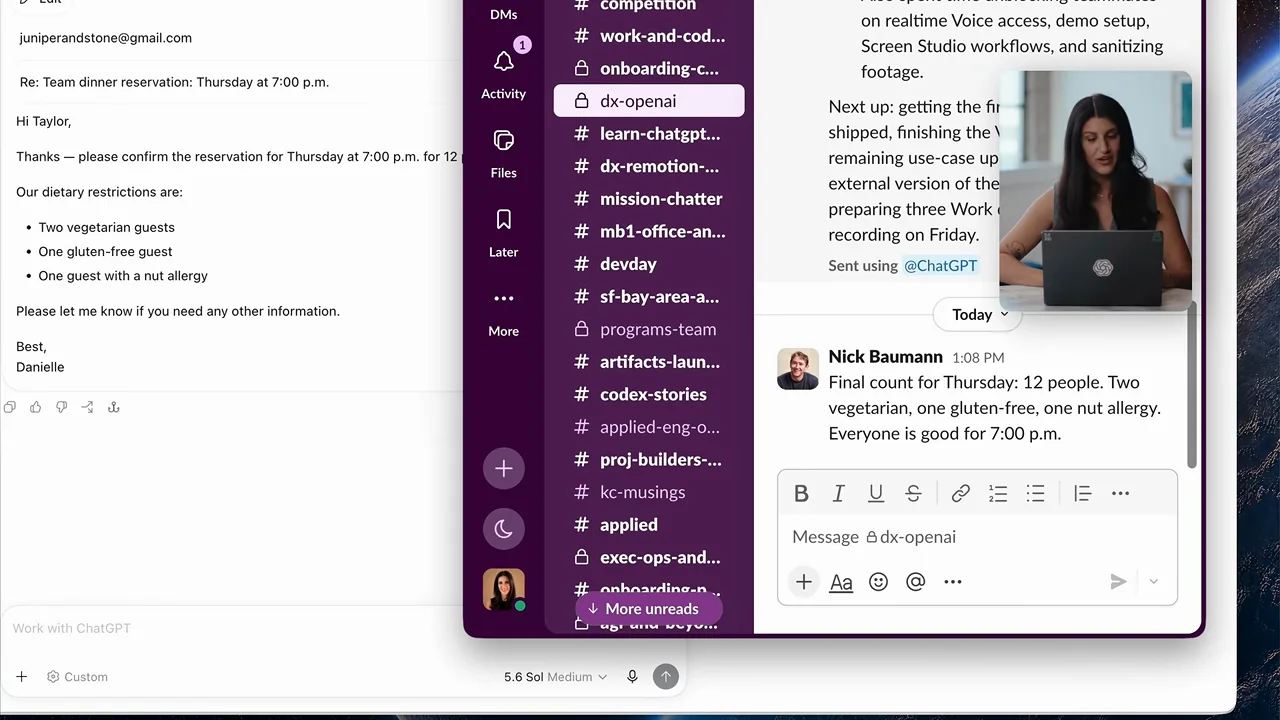Open more composer actions next to mention

click(952, 582)
